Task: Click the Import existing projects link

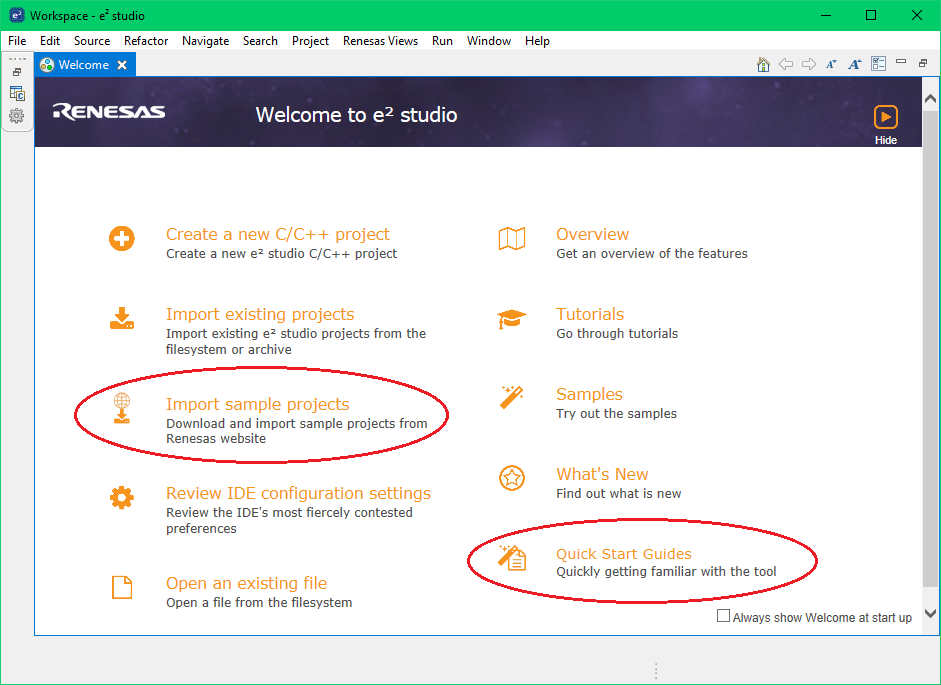Action: coord(260,314)
